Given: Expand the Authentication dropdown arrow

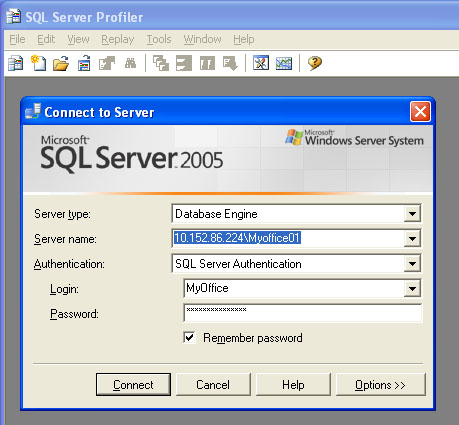Looking at the screenshot, I should 412,264.
